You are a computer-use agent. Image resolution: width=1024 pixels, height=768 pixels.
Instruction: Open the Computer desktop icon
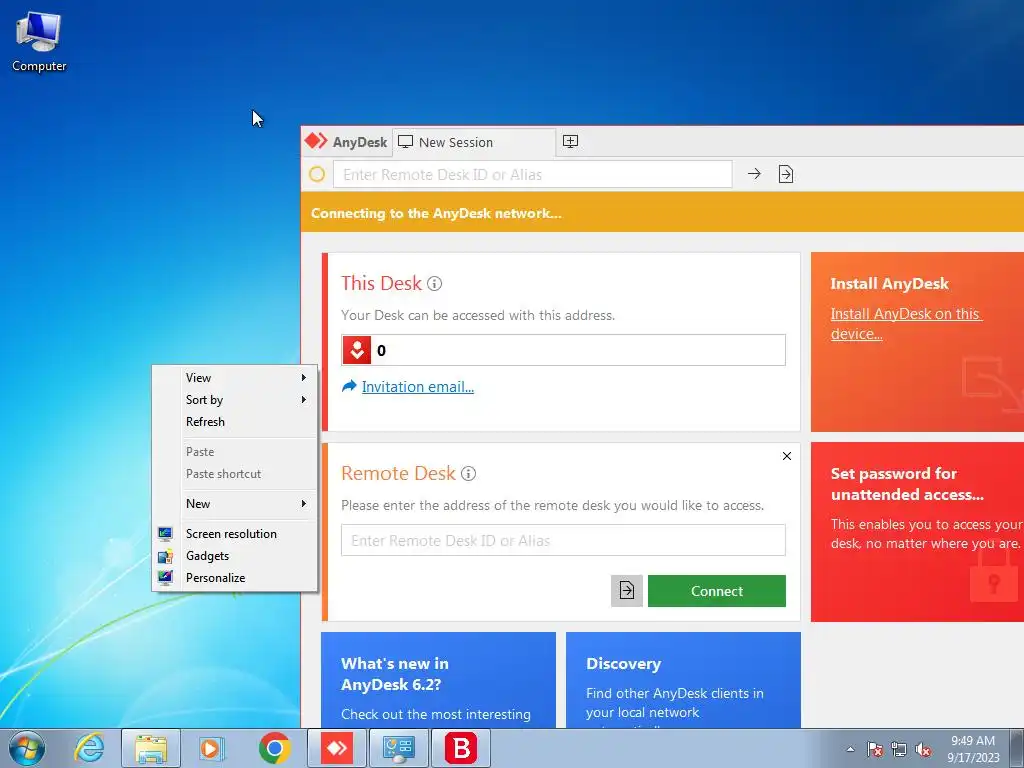39,41
